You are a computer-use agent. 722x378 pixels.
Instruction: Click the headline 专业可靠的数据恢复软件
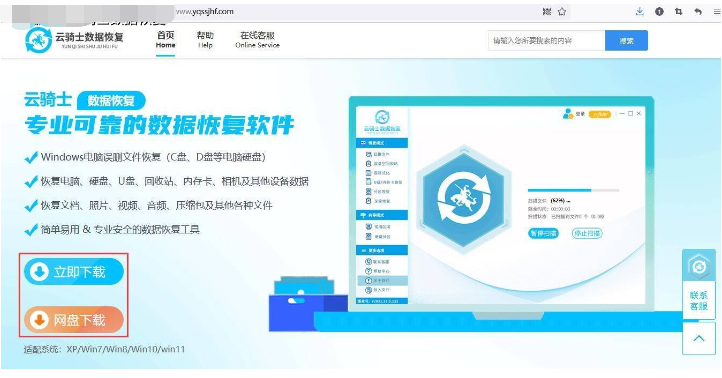click(x=159, y=124)
